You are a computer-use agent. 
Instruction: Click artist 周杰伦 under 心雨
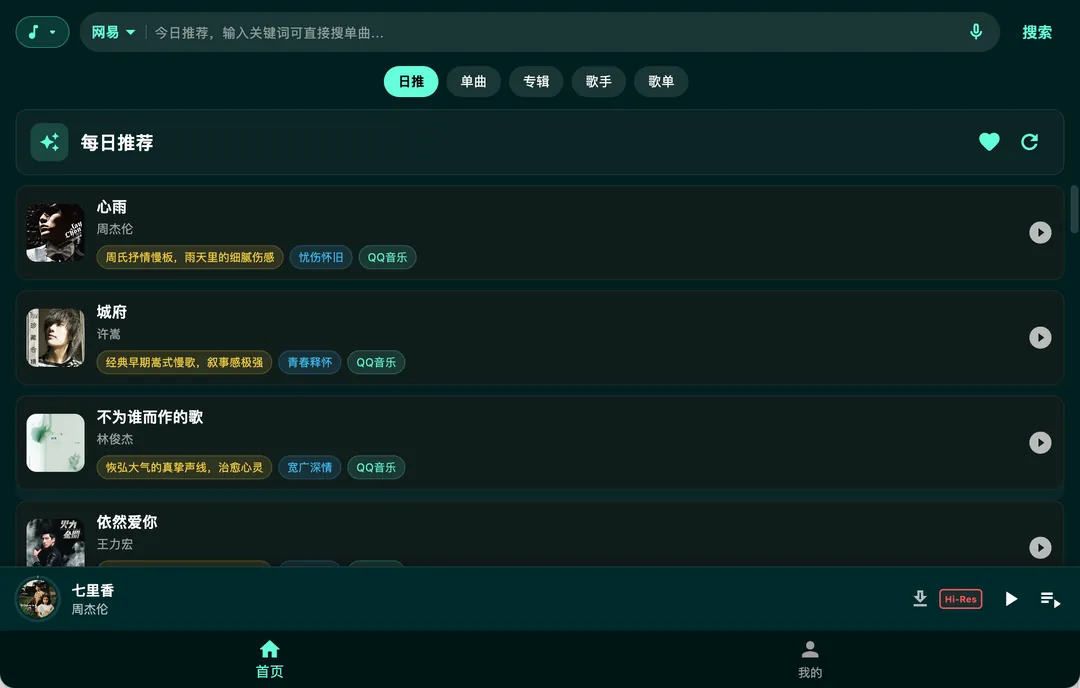pos(114,229)
